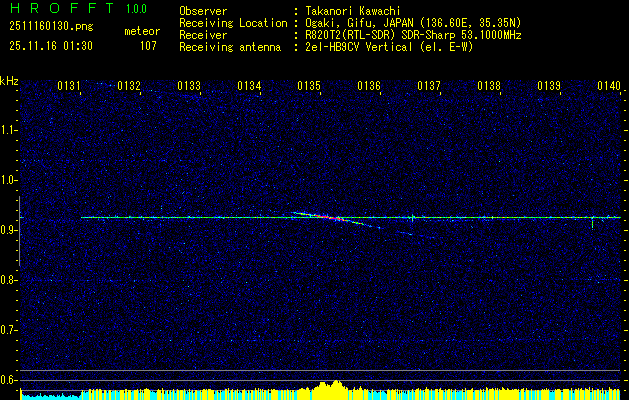The image size is (629, 400).
Task: Click observer name Takanori Kawachi
Action: click(x=354, y=11)
